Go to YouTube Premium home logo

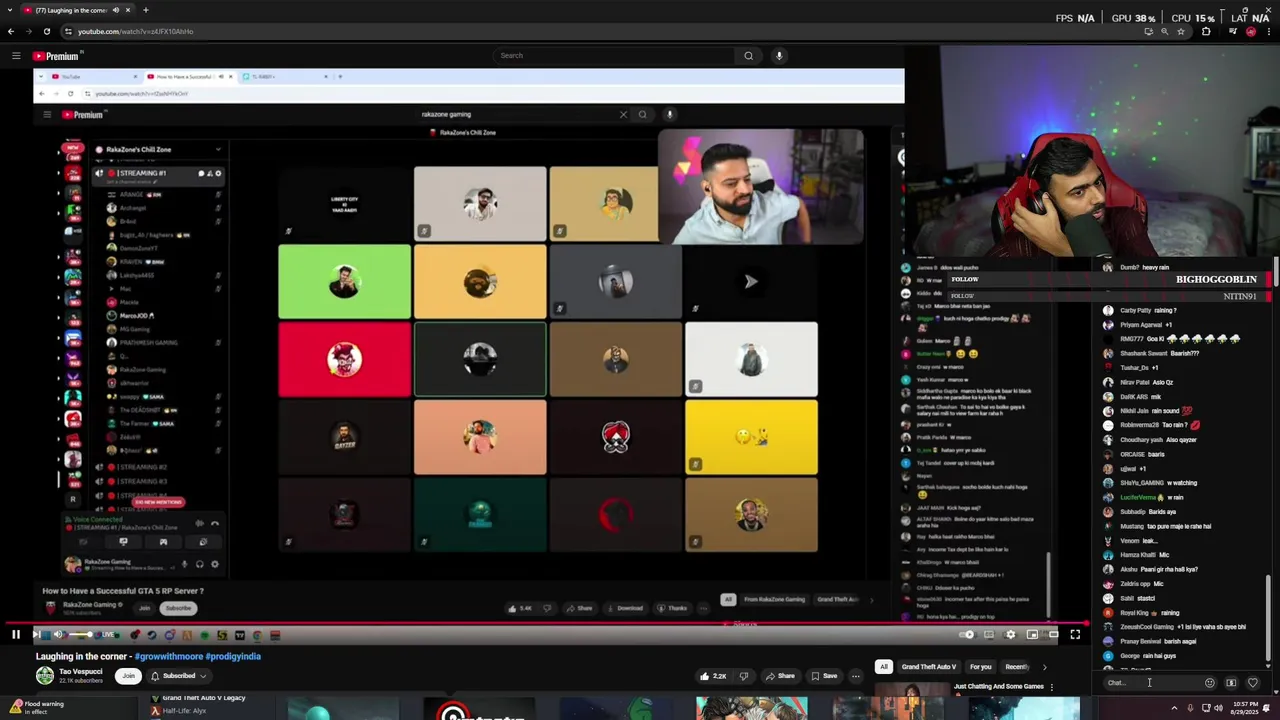pos(56,56)
